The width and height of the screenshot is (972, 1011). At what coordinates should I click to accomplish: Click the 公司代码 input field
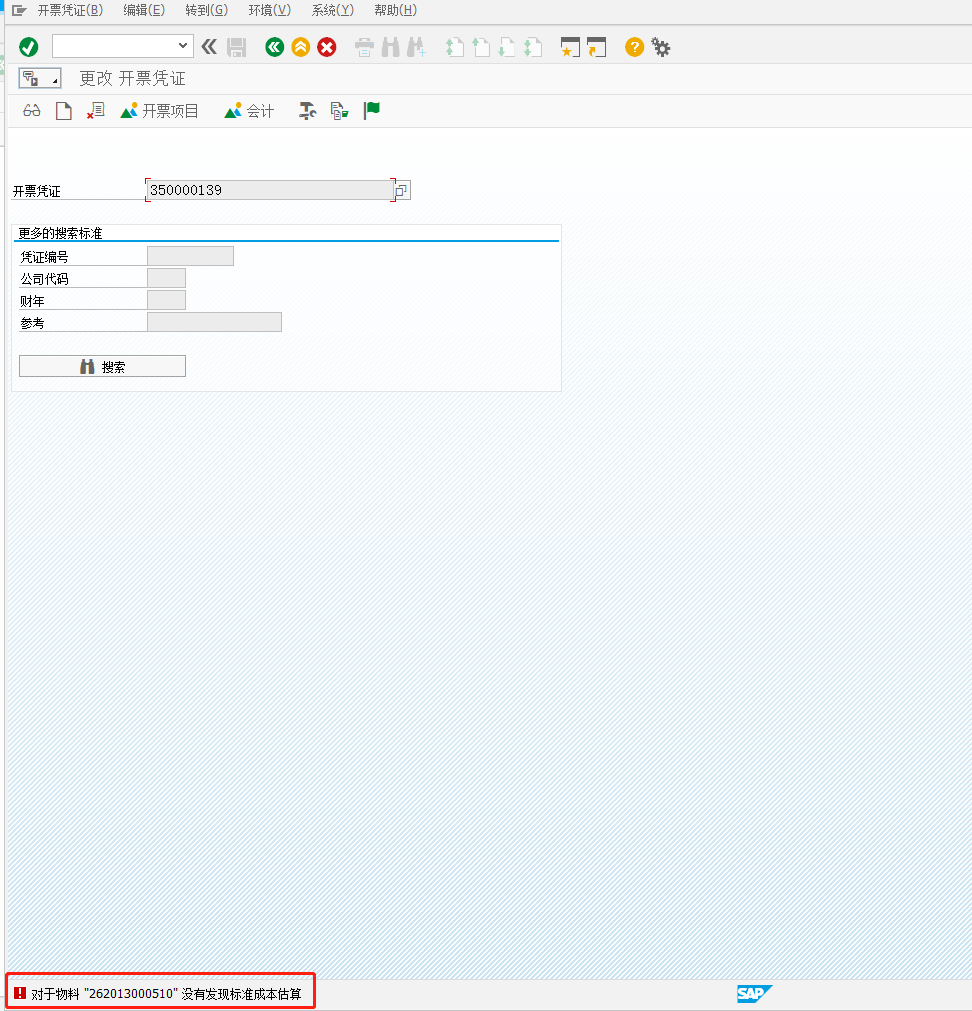pyautogui.click(x=166, y=278)
